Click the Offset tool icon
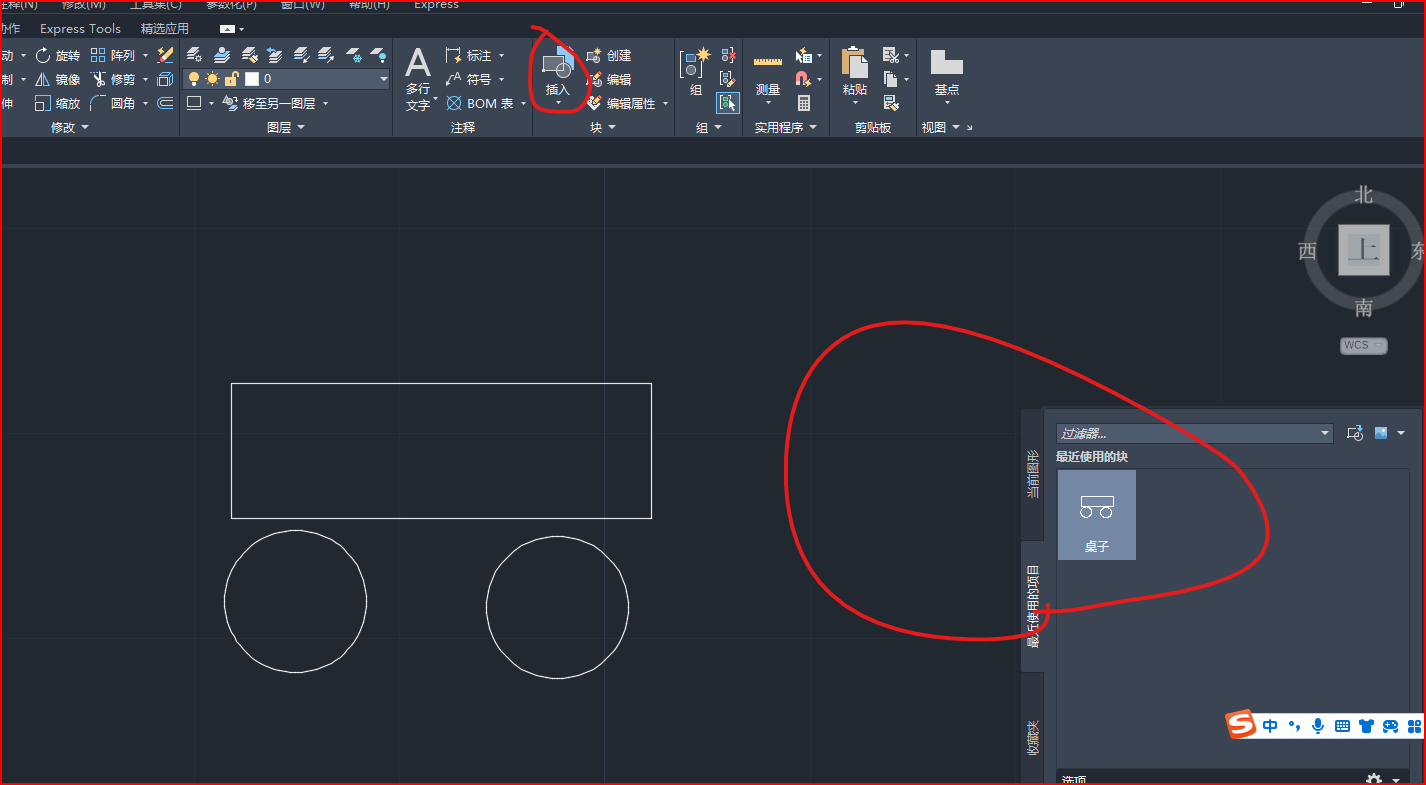 point(166,103)
